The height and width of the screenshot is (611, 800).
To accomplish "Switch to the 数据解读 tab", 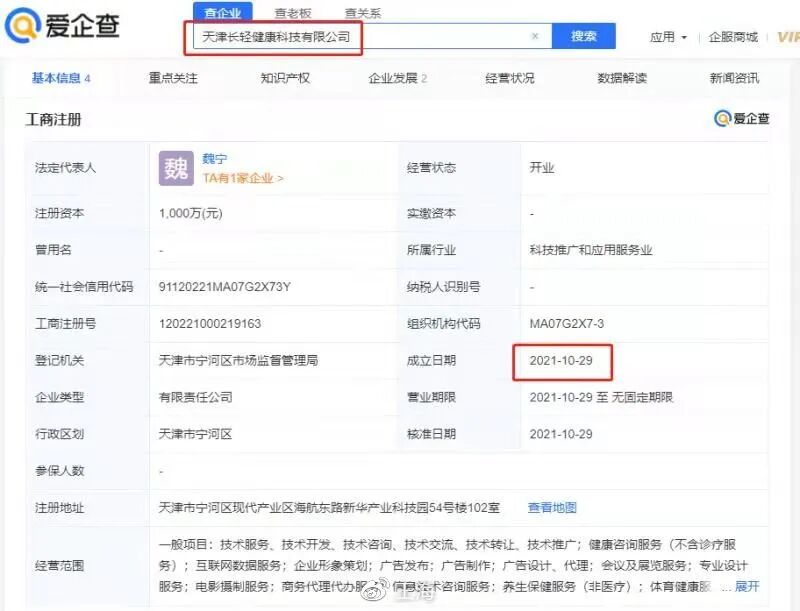I will (x=622, y=78).
